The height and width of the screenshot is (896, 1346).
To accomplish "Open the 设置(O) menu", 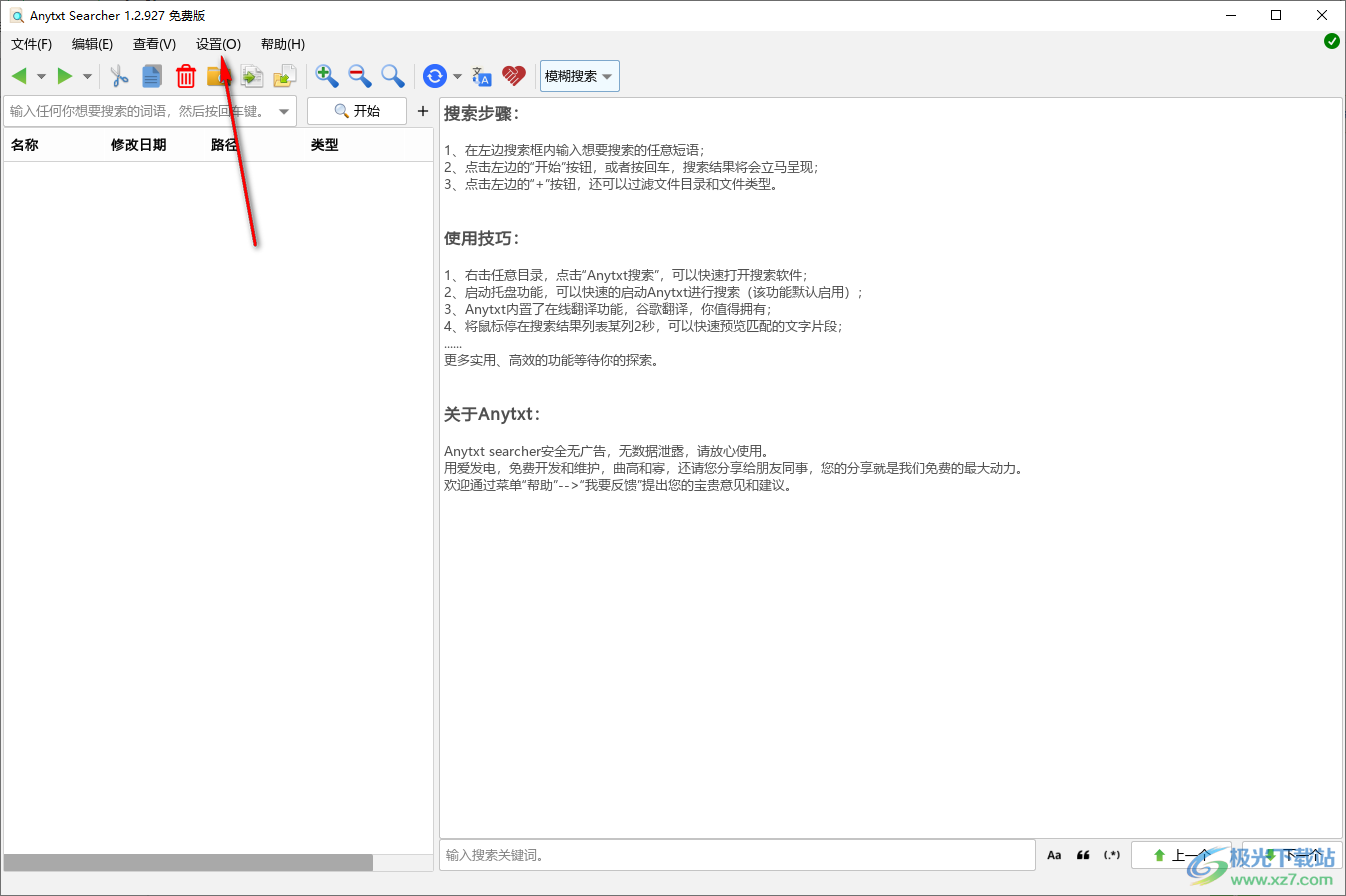I will pos(219,44).
